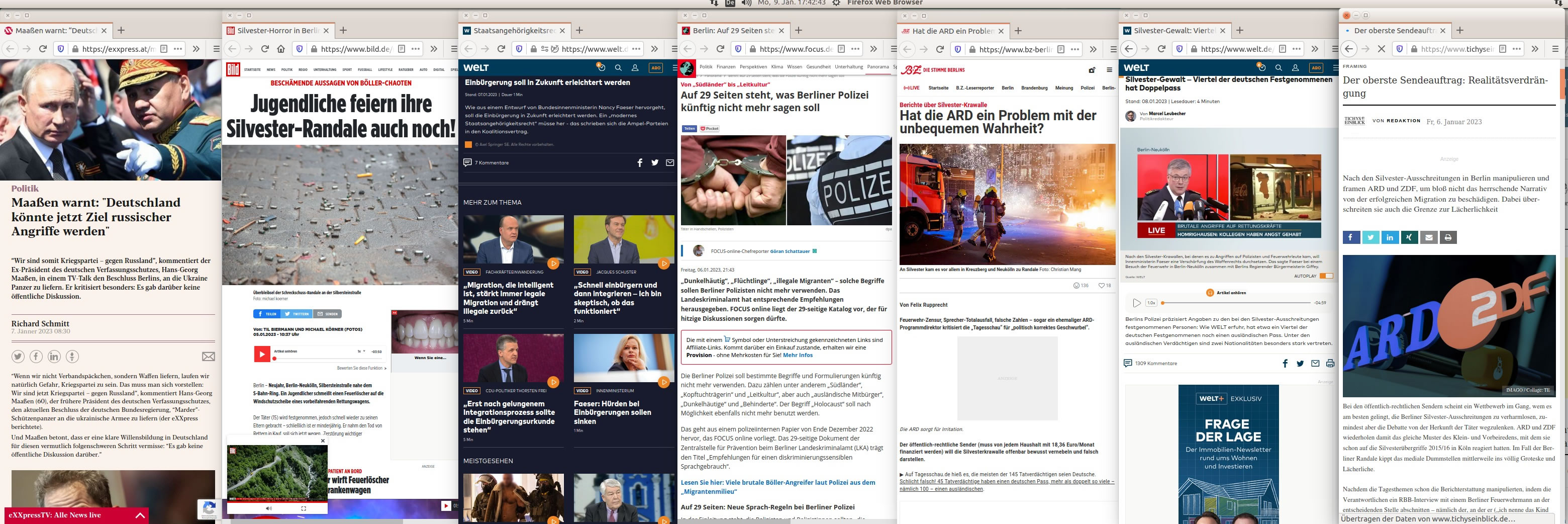Open new tab in Focus window

[799, 31]
